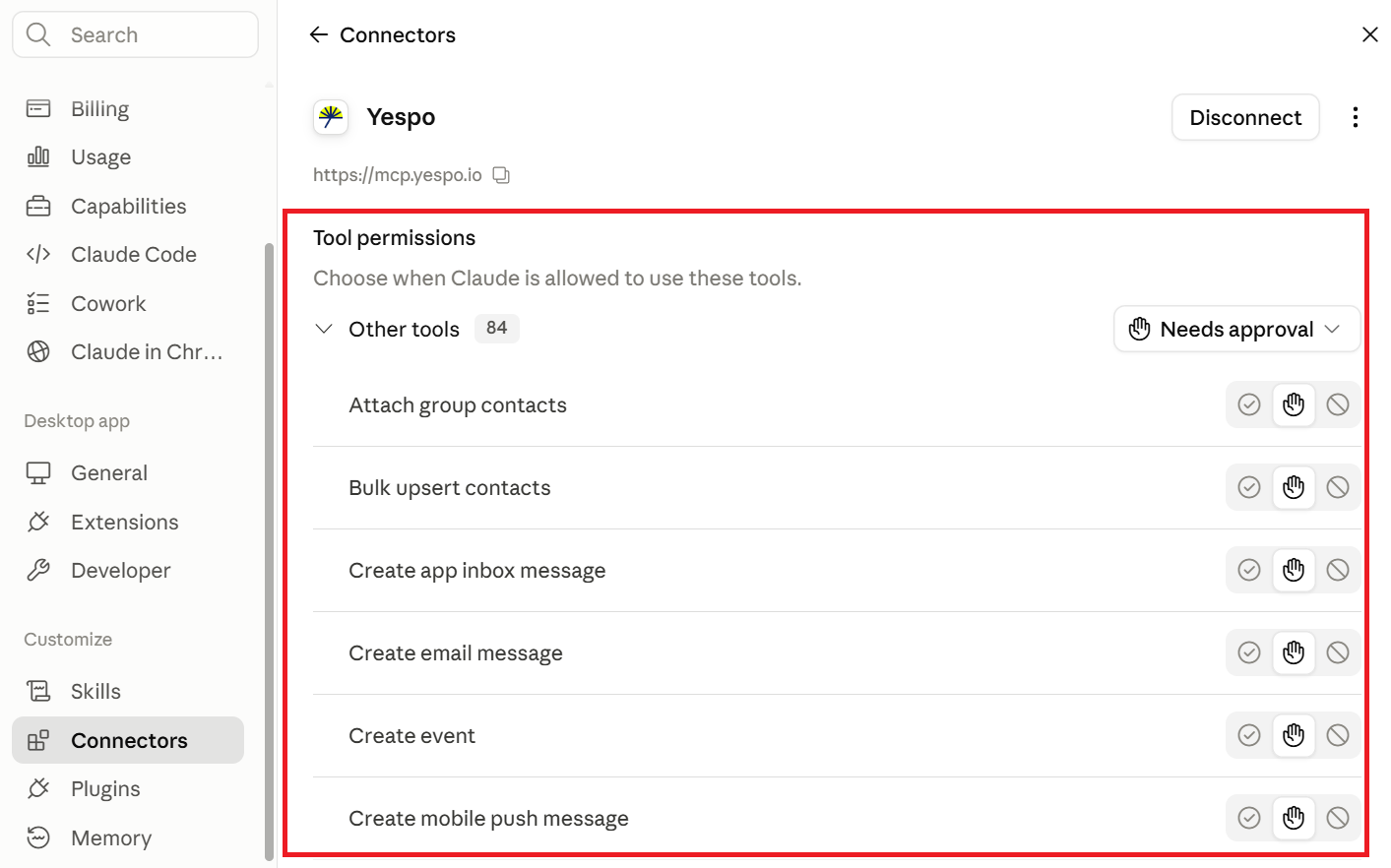Image resolution: width=1391 pixels, height=868 pixels.
Task: Click the Claude in Chrome globe icon
Action: pos(38,351)
